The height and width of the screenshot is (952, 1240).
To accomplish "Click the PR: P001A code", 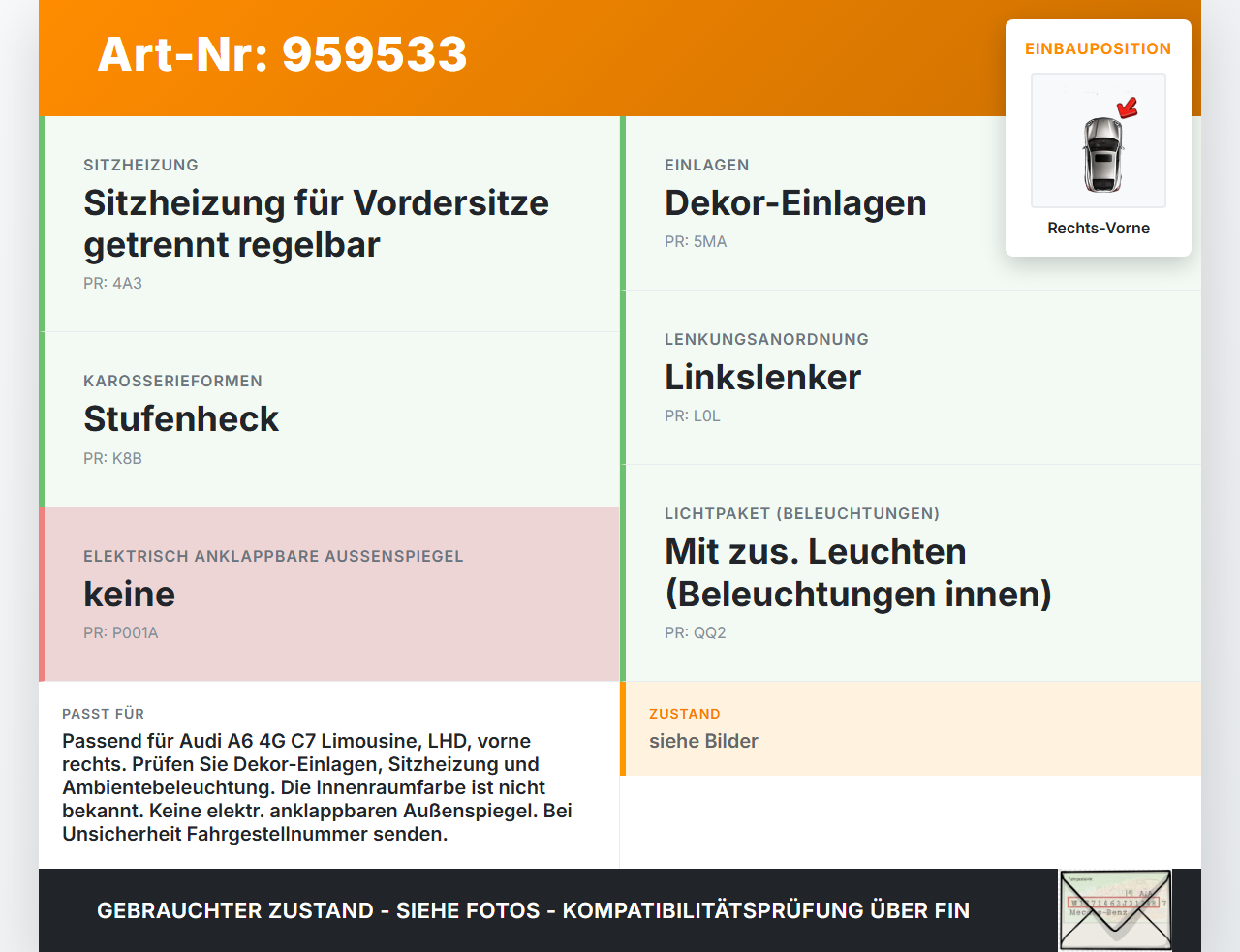I will pos(121,632).
